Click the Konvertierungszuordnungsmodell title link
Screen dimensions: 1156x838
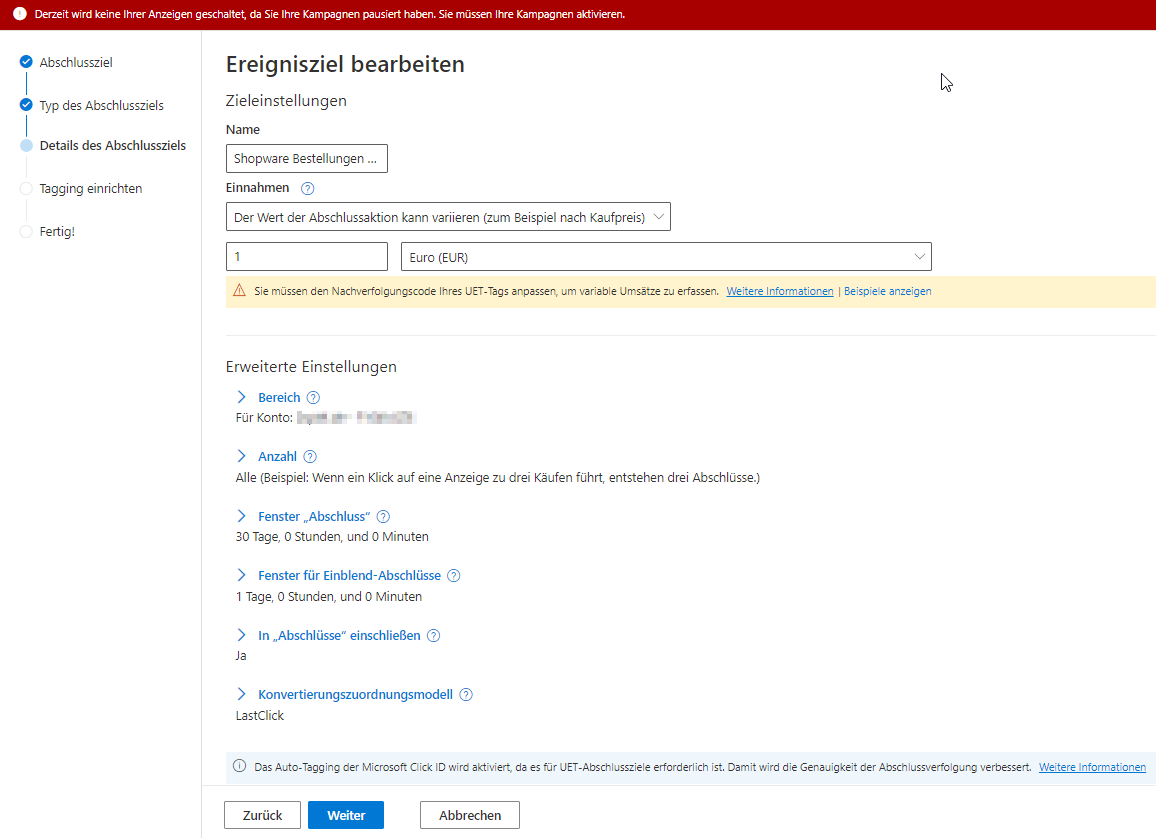(x=355, y=694)
